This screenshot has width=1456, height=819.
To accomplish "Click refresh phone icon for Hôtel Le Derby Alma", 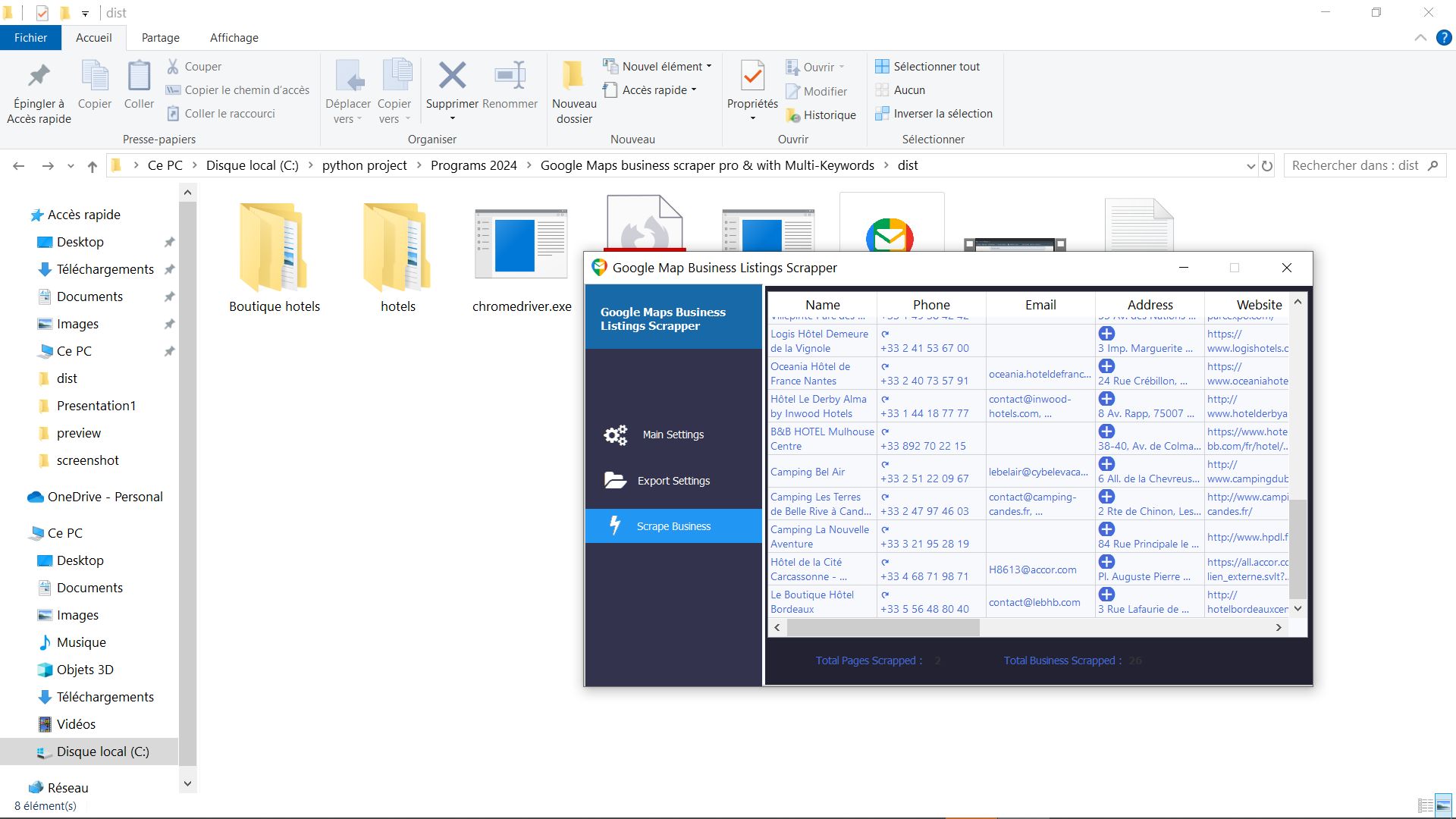I will click(885, 399).
